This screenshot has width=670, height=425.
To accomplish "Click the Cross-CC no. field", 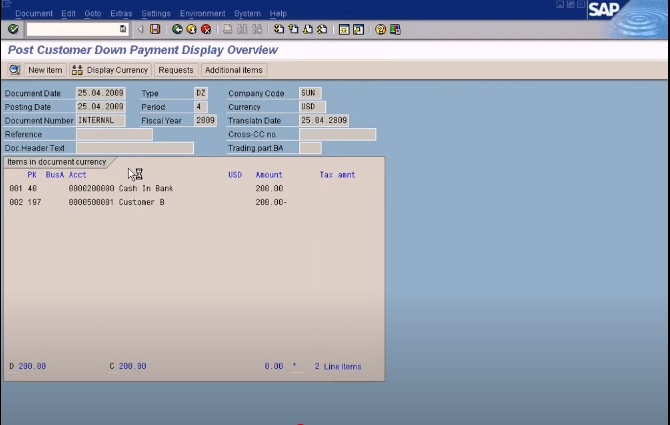I will click(338, 134).
